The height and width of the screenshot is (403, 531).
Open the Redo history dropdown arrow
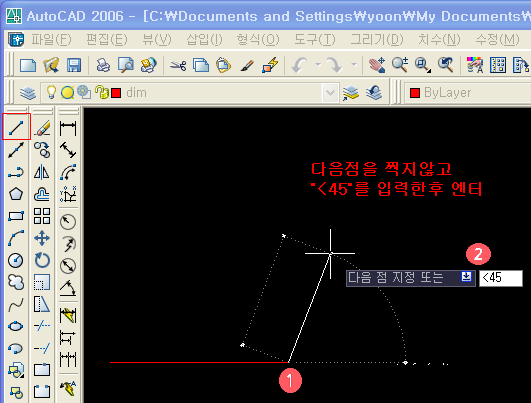pyautogui.click(x=354, y=64)
